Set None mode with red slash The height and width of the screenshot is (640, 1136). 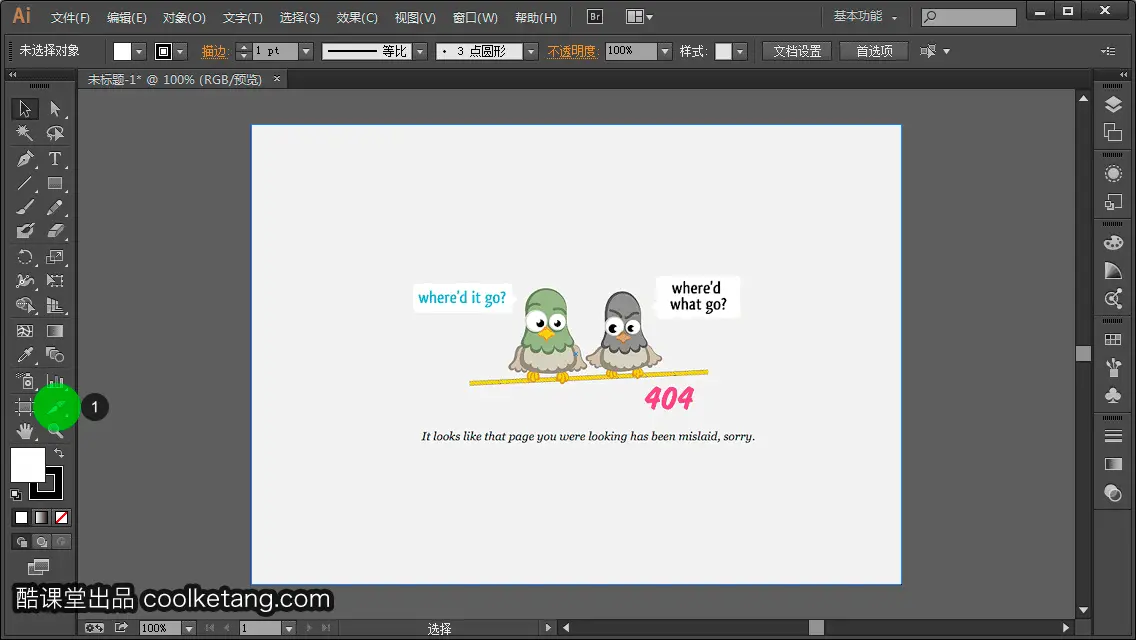[x=62, y=518]
